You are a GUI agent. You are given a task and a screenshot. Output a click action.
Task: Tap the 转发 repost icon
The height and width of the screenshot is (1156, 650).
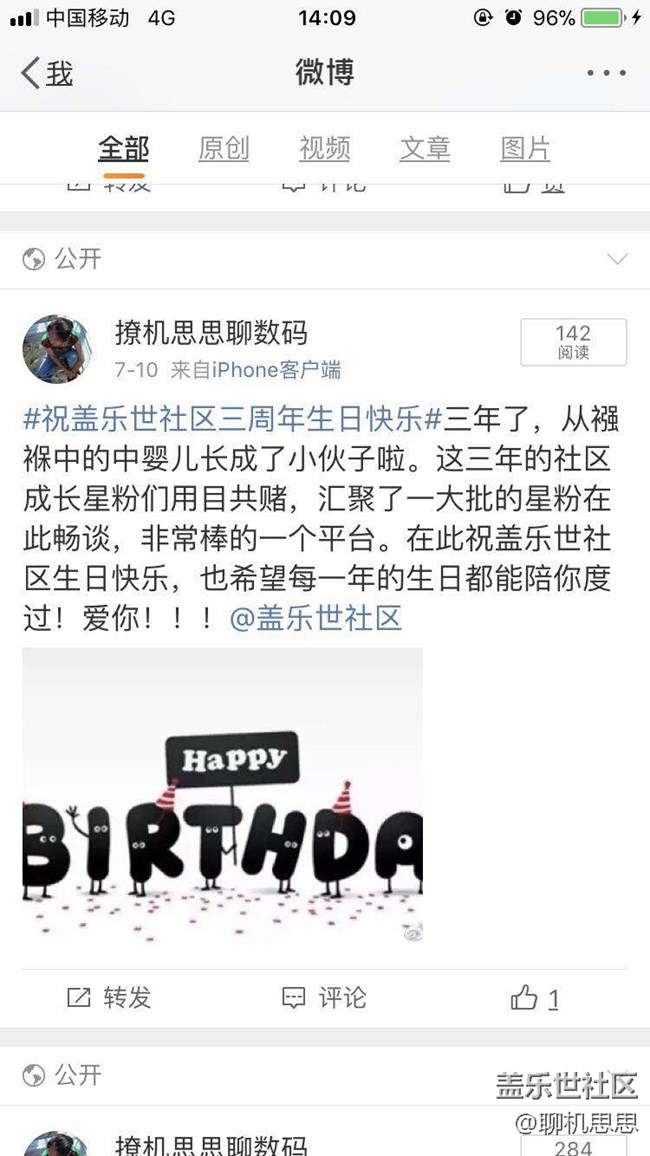pos(79,998)
